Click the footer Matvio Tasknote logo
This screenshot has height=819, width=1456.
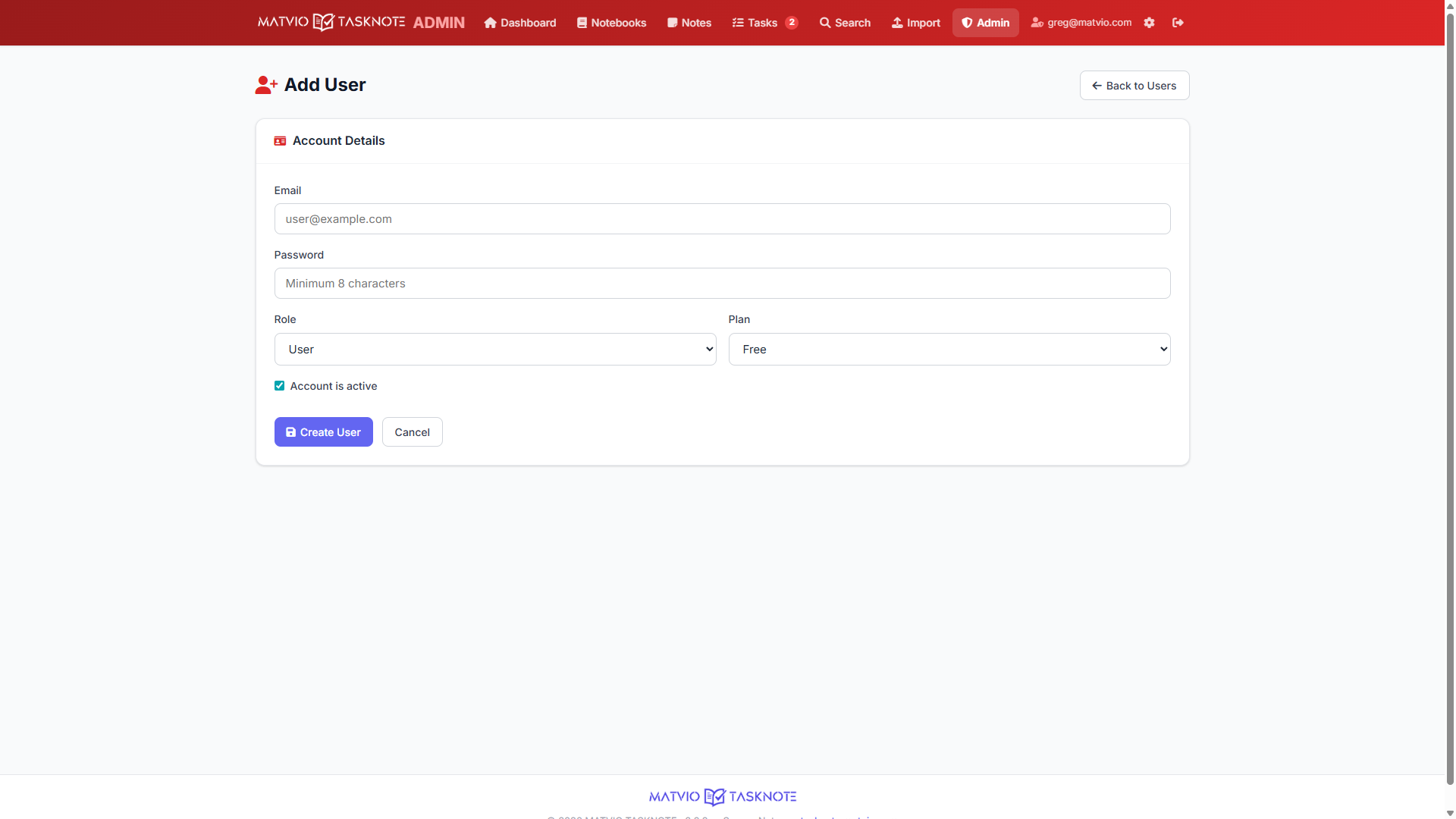(722, 796)
